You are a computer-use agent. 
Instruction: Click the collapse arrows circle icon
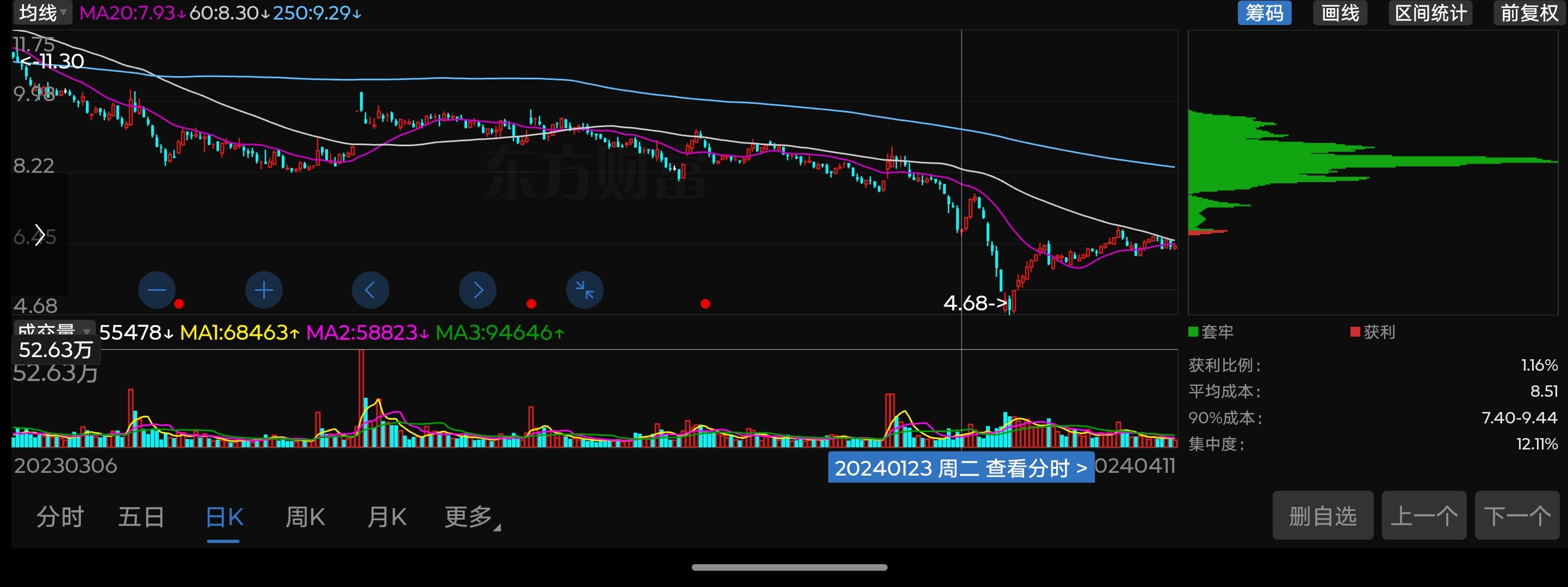(x=584, y=290)
